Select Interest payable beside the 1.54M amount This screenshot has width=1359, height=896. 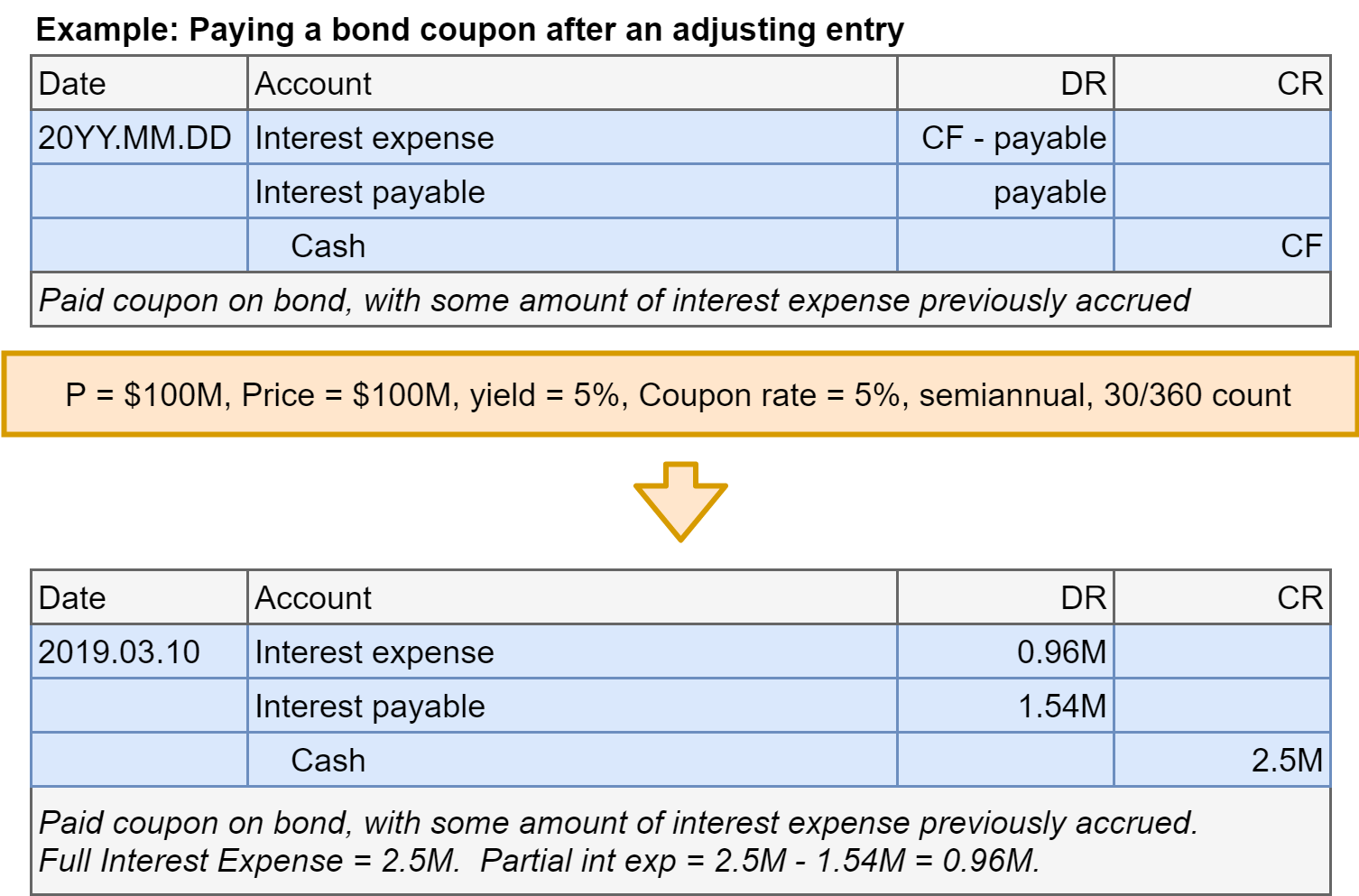point(370,707)
